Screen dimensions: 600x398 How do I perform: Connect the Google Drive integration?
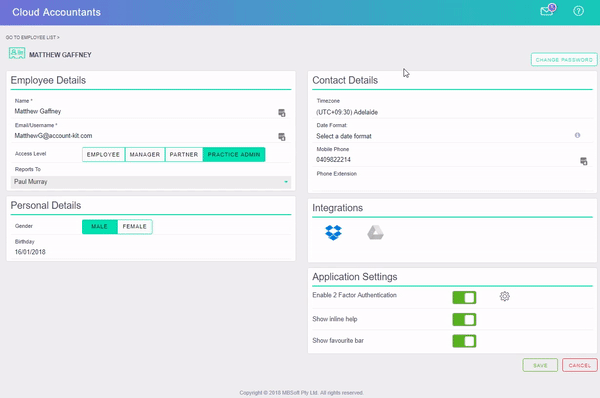click(x=375, y=233)
